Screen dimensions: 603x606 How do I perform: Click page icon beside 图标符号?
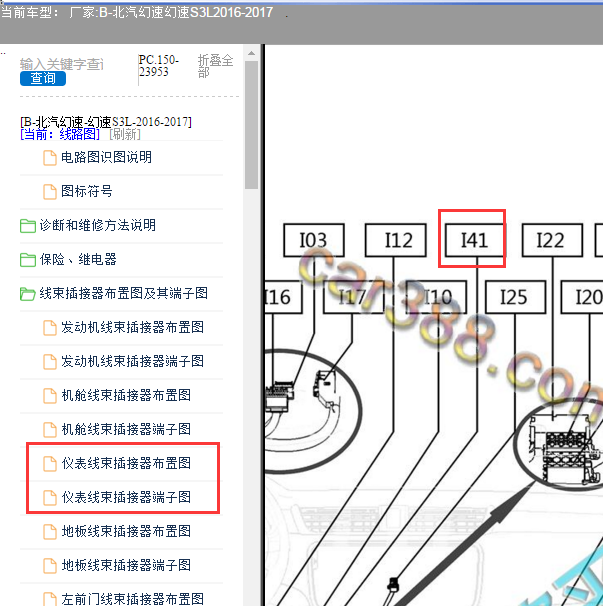(x=49, y=192)
